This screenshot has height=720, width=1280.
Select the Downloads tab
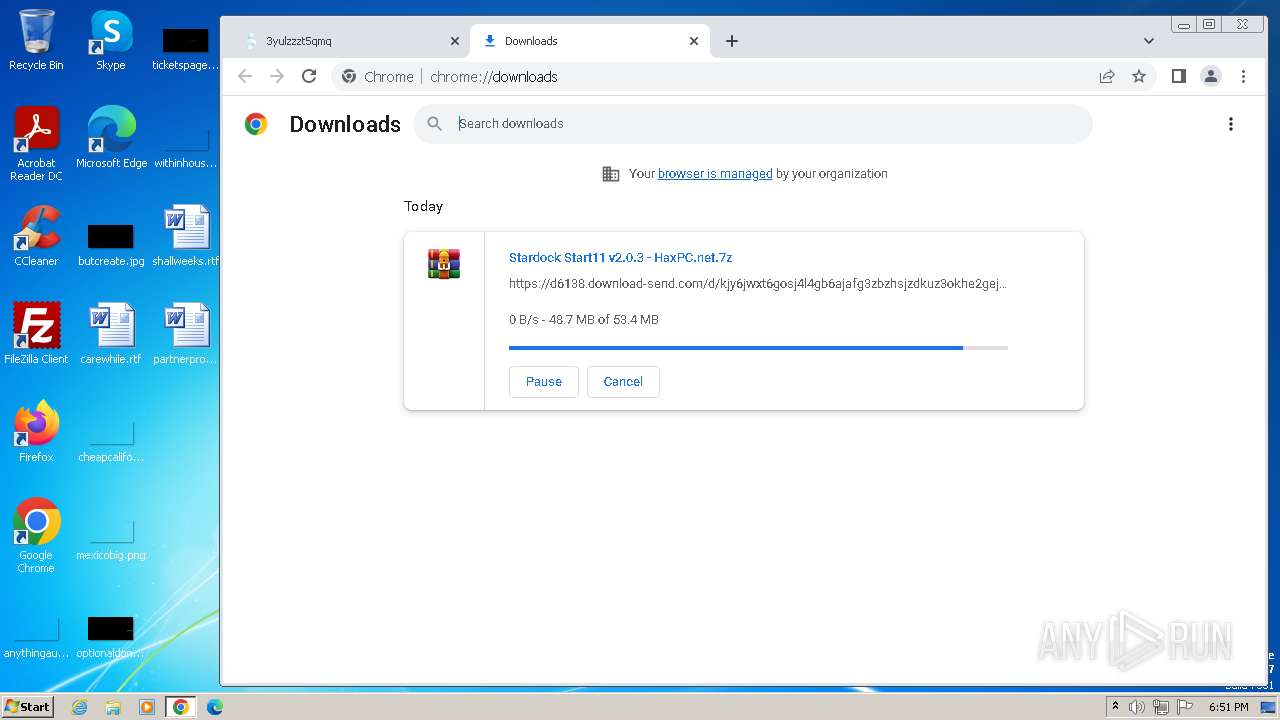(590, 41)
